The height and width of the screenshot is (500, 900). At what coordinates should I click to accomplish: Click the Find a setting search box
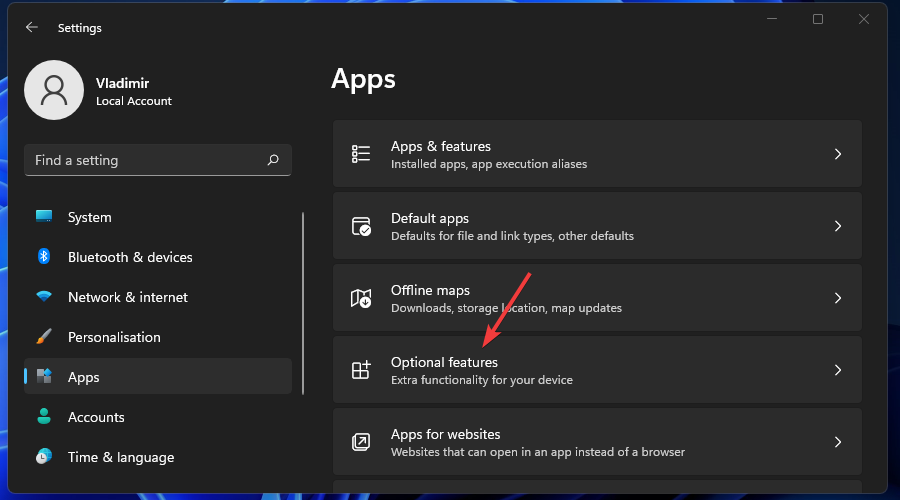coord(145,160)
